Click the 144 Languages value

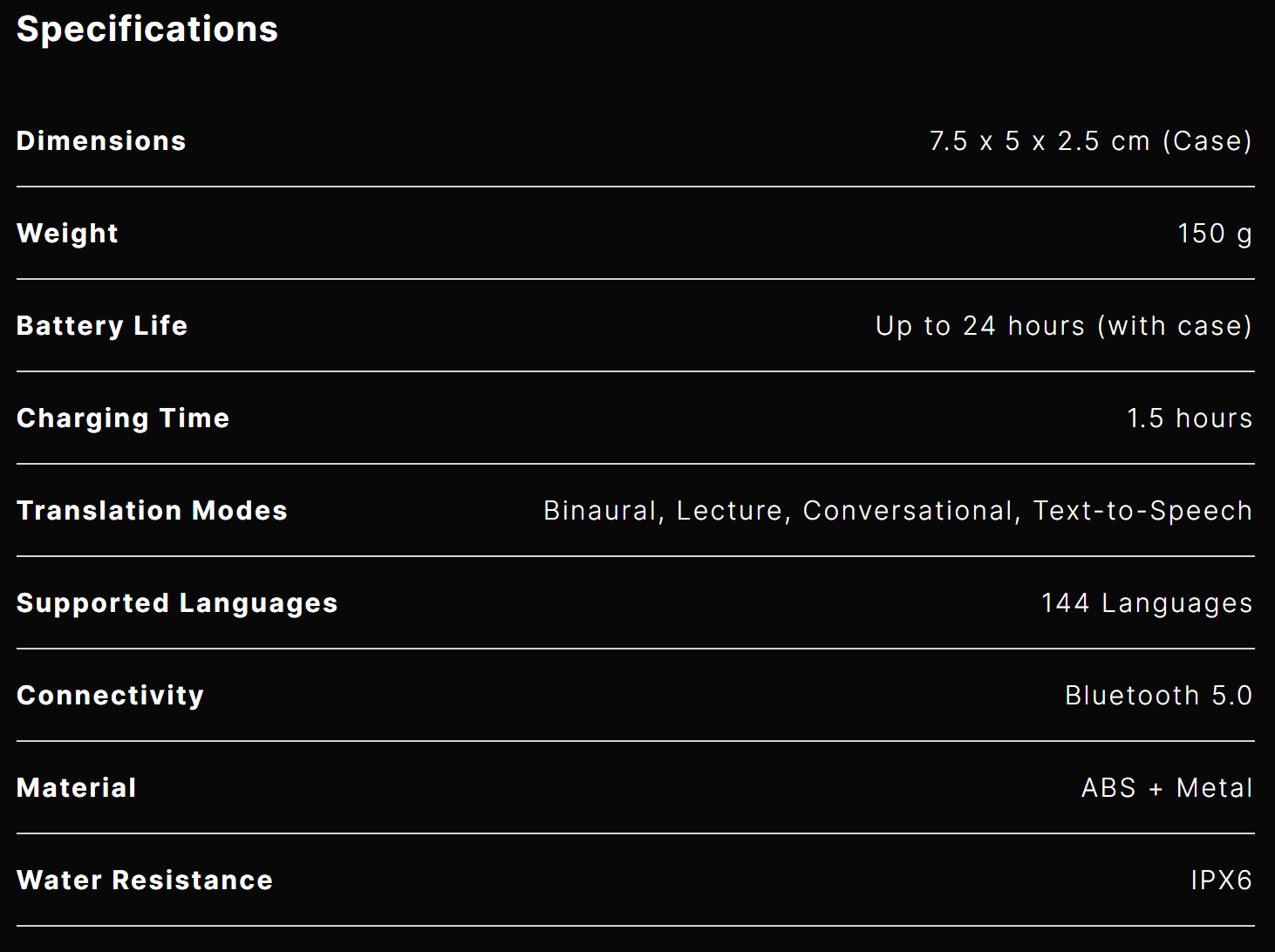point(1147,603)
